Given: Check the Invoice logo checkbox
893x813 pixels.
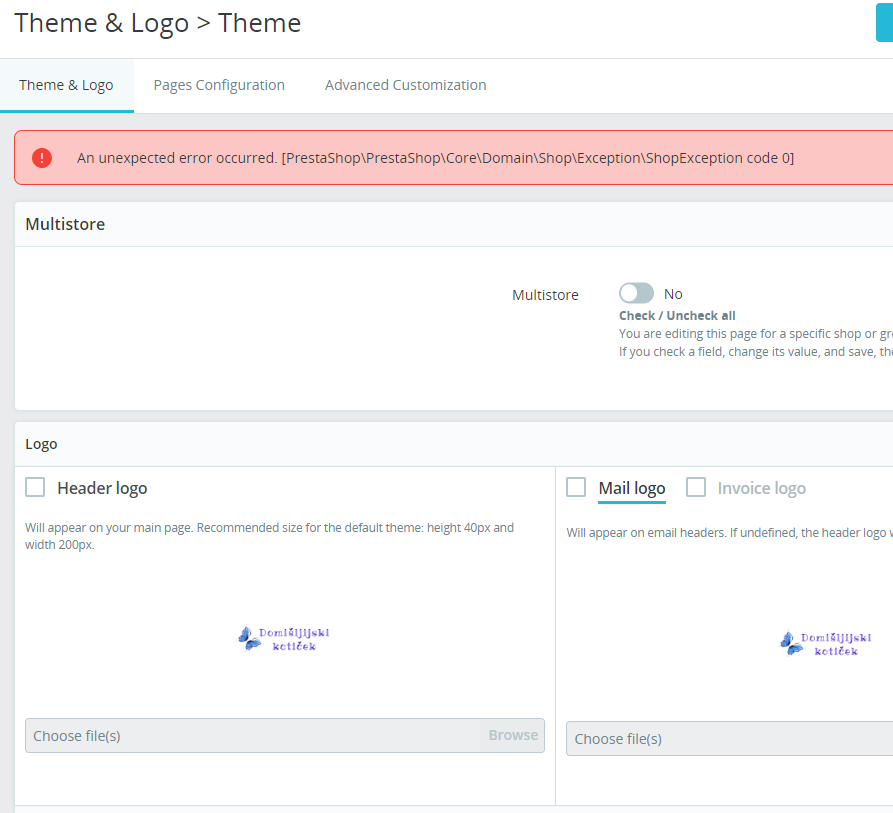Looking at the screenshot, I should point(696,486).
